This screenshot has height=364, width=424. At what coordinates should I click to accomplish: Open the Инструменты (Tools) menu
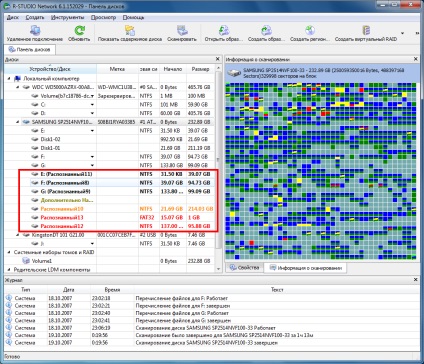pyautogui.click(x=67, y=17)
